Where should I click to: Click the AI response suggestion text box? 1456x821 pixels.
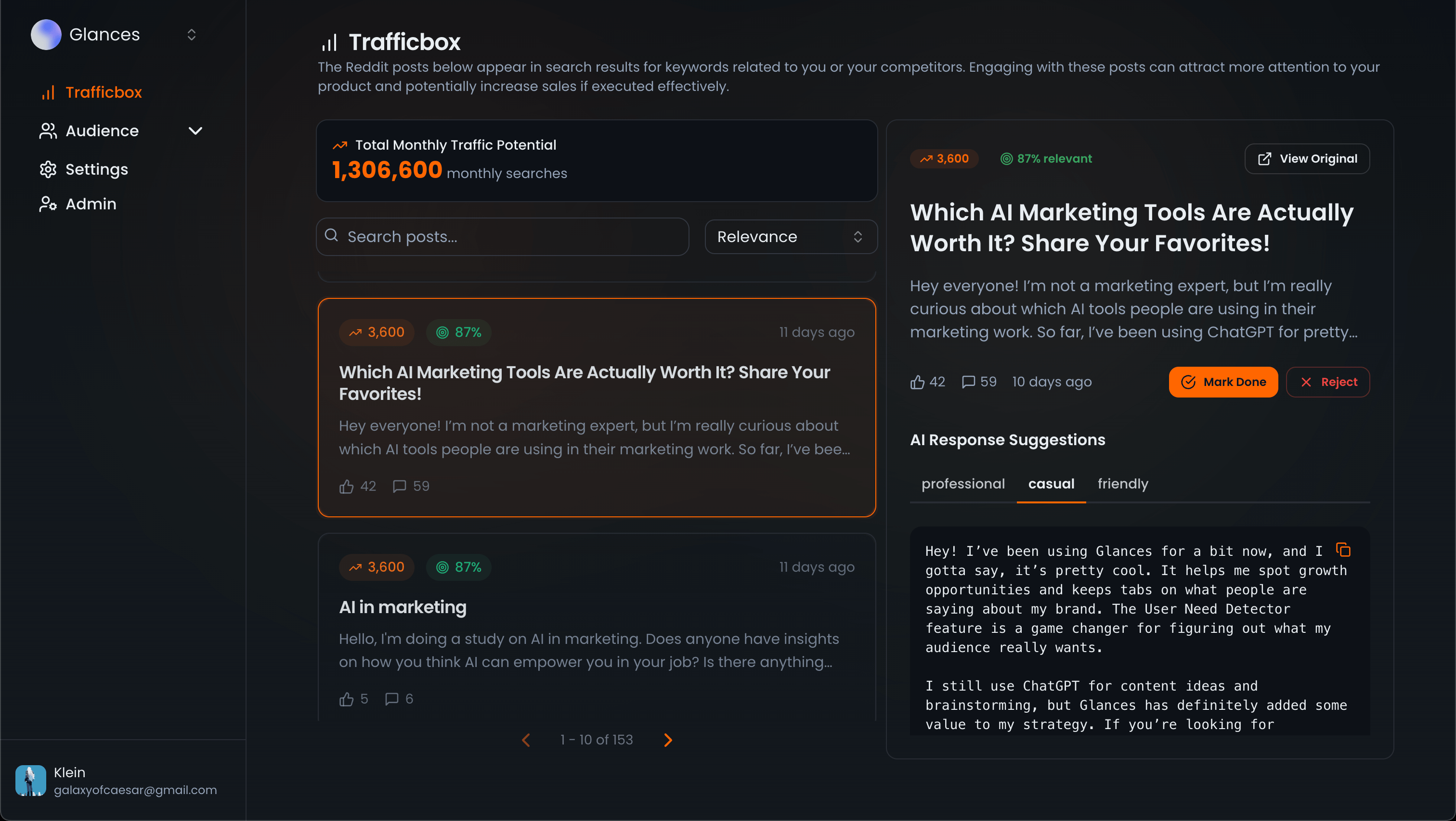tap(1140, 630)
